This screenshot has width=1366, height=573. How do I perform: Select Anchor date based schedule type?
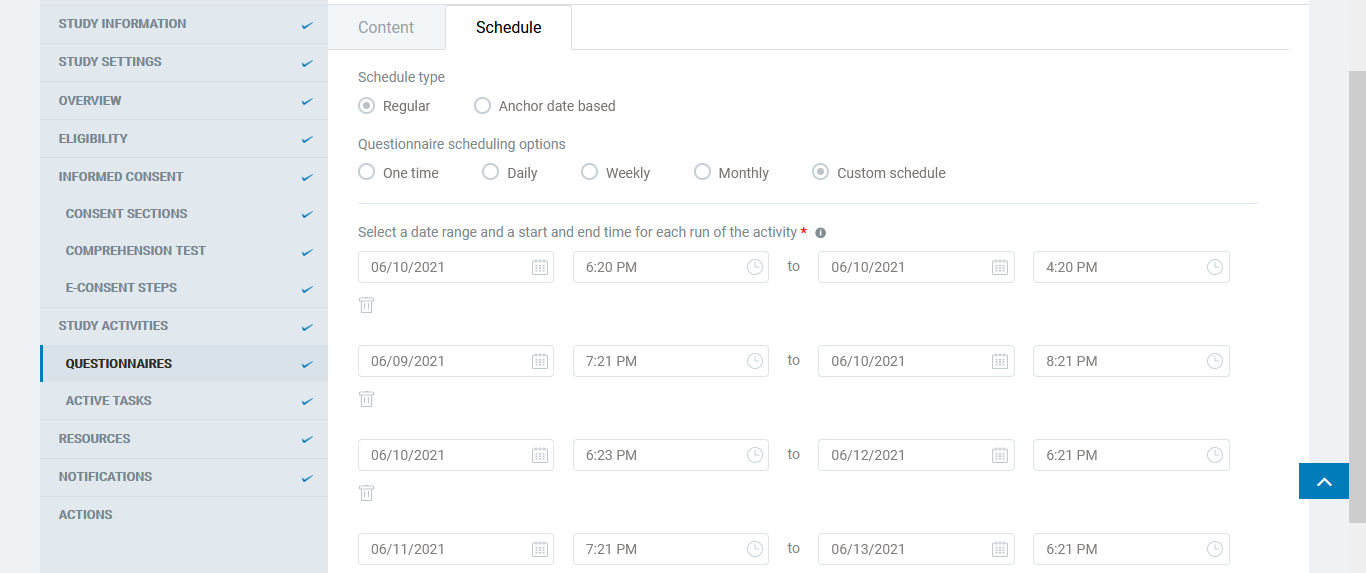point(483,106)
